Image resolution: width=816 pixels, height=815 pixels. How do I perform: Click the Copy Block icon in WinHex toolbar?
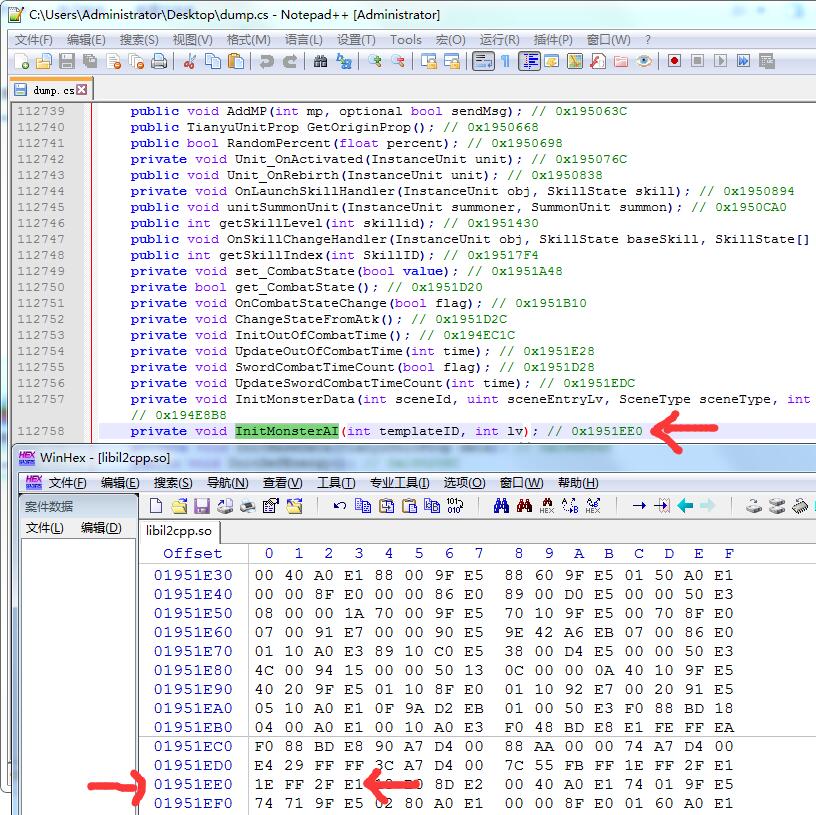point(363,506)
